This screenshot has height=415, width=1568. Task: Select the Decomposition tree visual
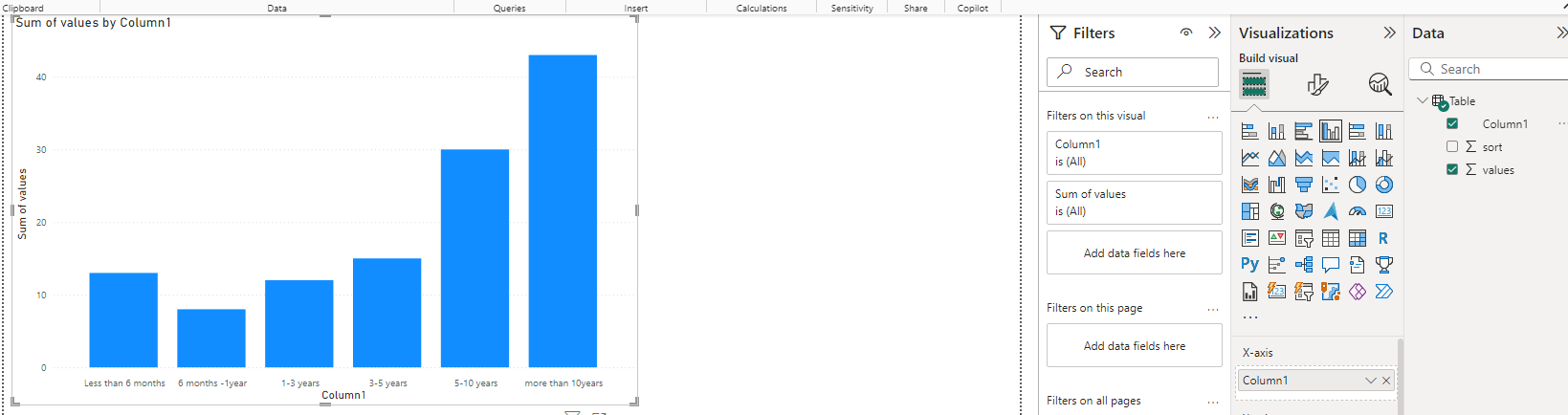(1304, 265)
